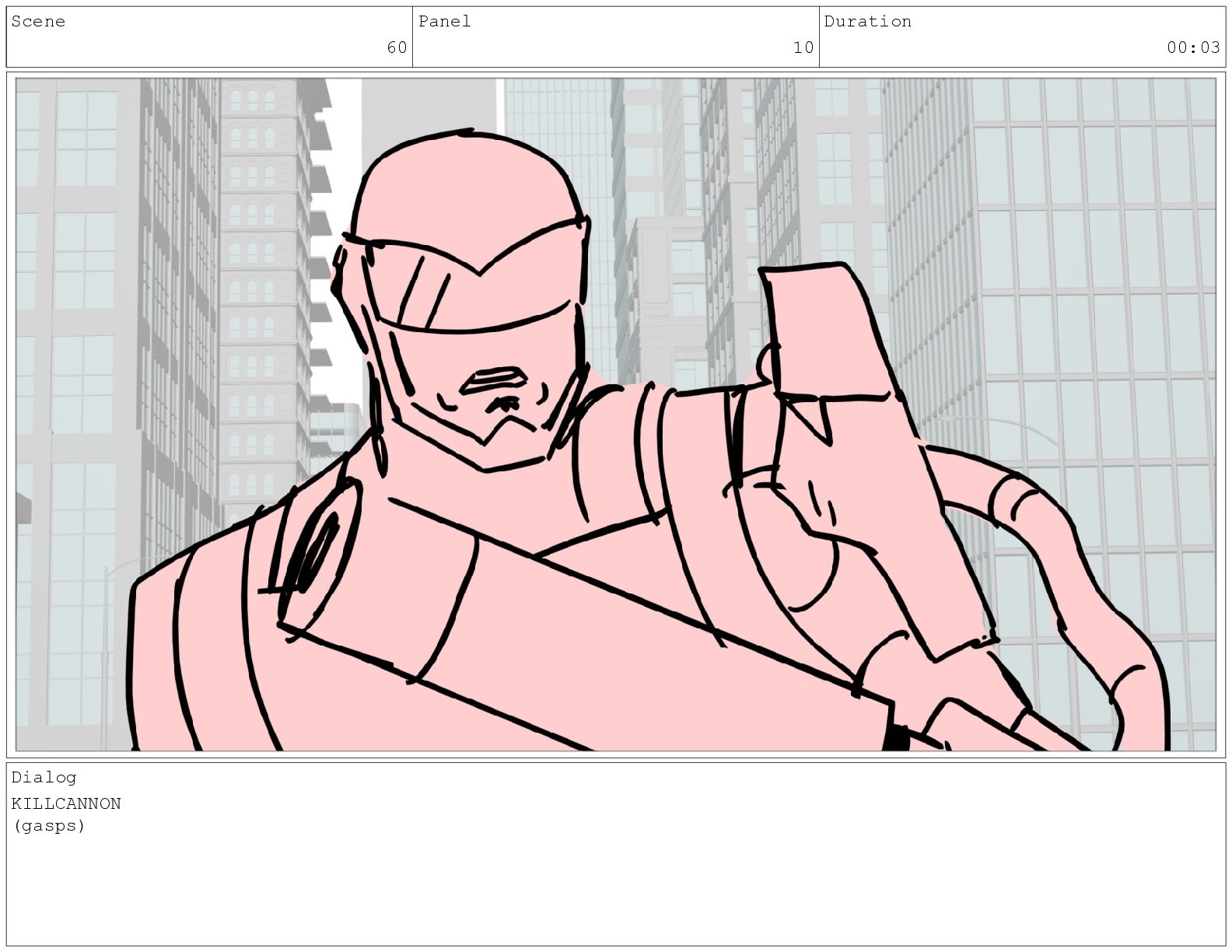Click the solid black block on the cannon
The width and height of the screenshot is (1232, 952).
(895, 737)
